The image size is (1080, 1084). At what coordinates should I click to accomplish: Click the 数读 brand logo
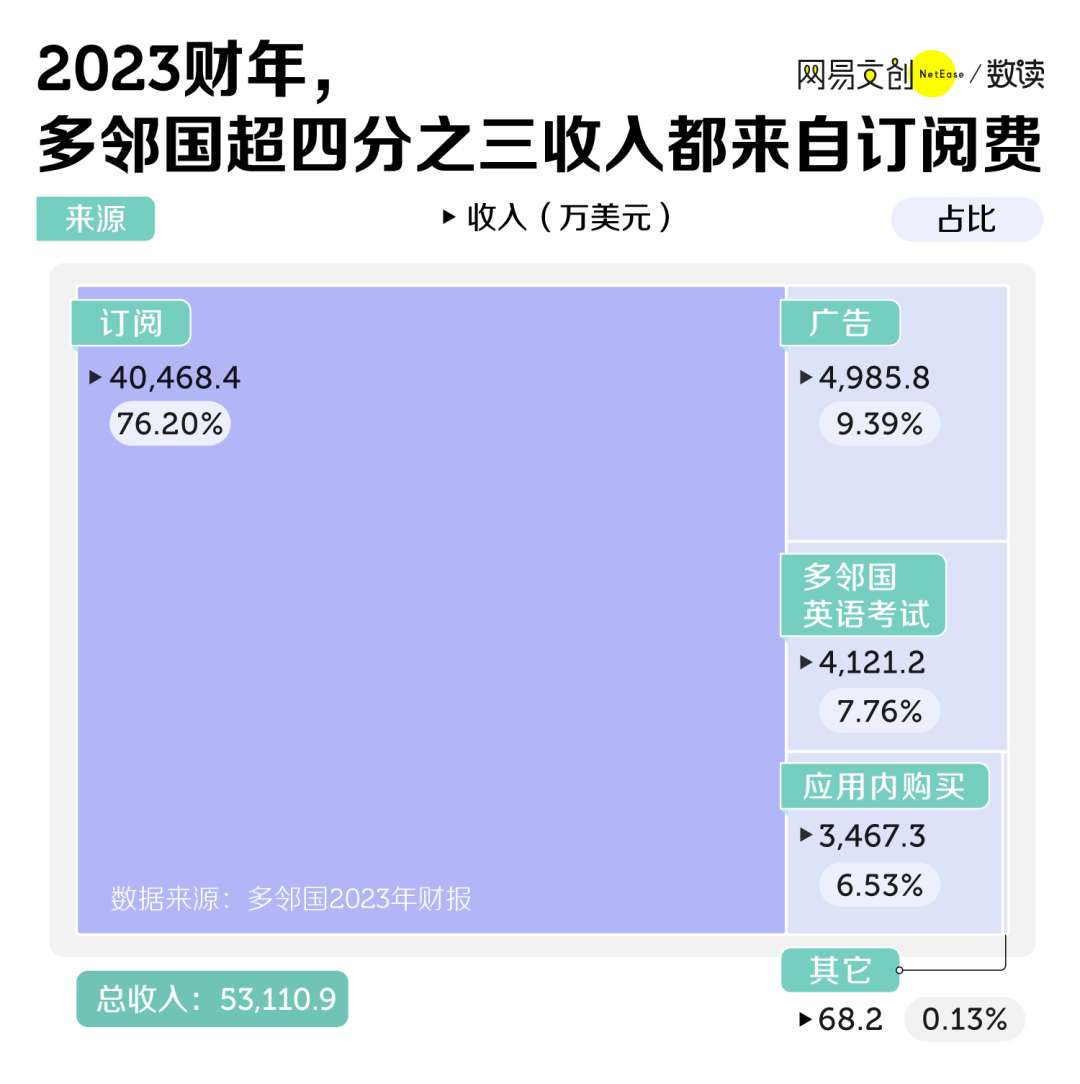[x=1015, y=74]
